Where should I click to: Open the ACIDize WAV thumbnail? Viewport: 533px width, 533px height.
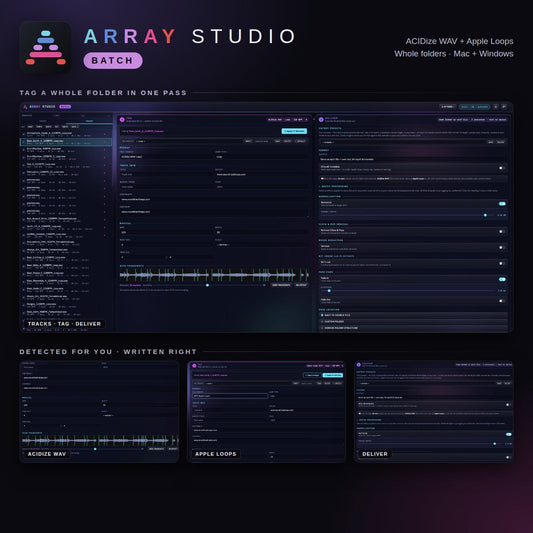[99, 412]
